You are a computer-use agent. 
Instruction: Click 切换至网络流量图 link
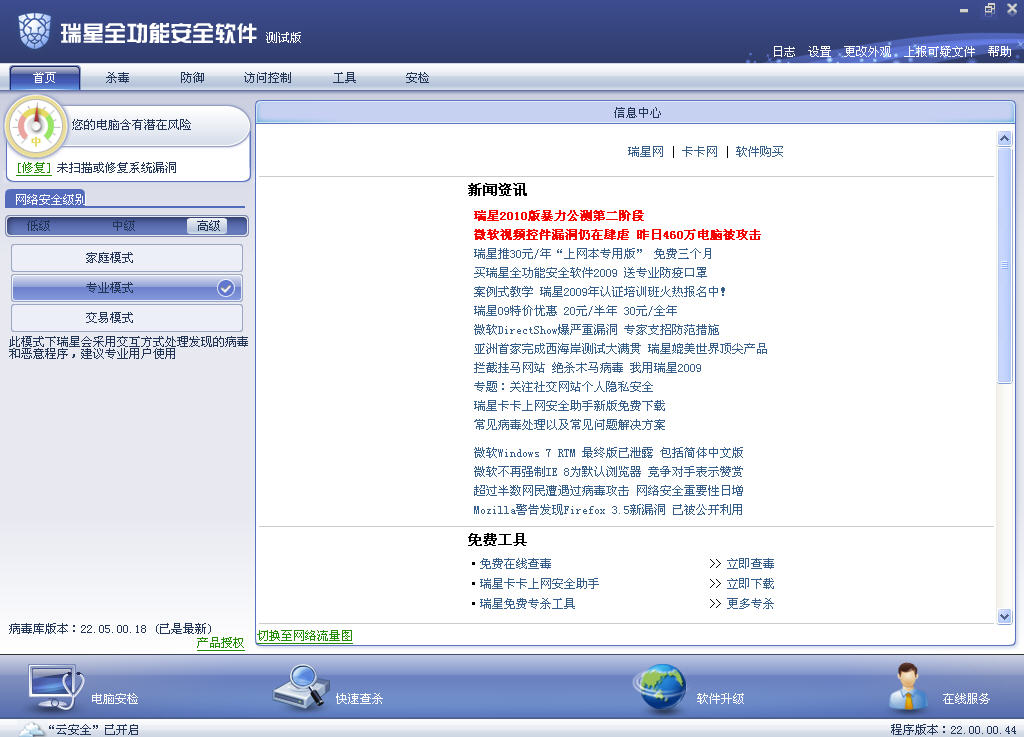click(x=305, y=636)
